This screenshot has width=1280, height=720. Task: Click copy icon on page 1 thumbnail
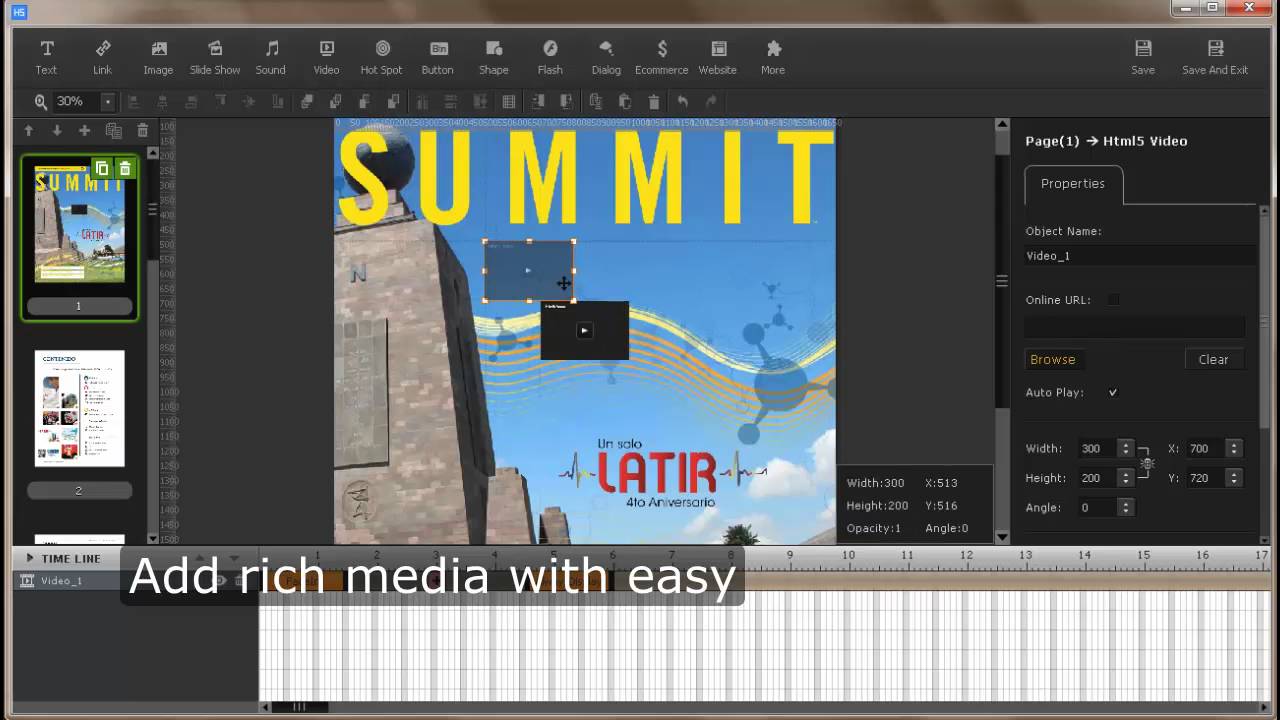(x=102, y=169)
